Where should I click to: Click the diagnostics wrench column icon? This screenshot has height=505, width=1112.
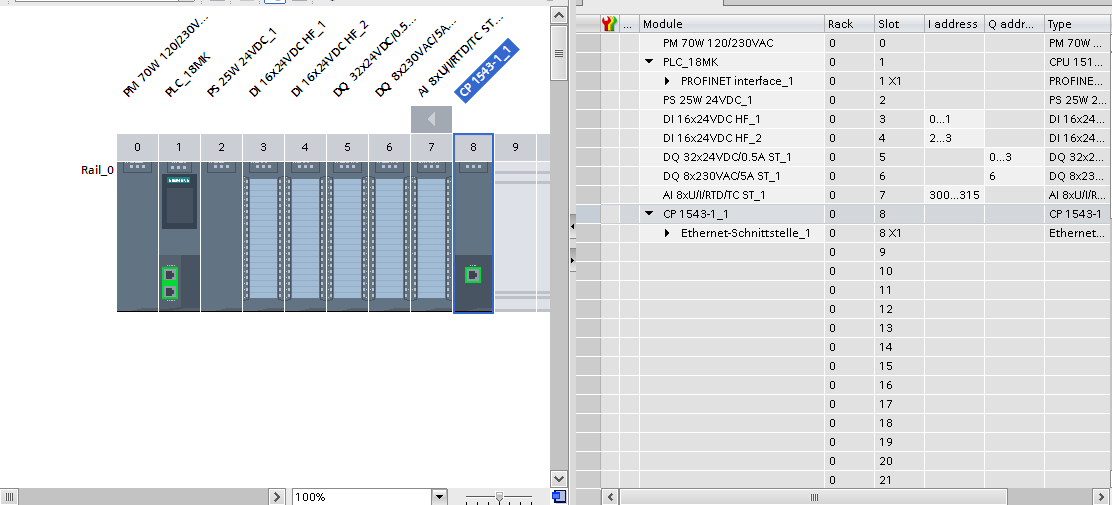tap(609, 24)
